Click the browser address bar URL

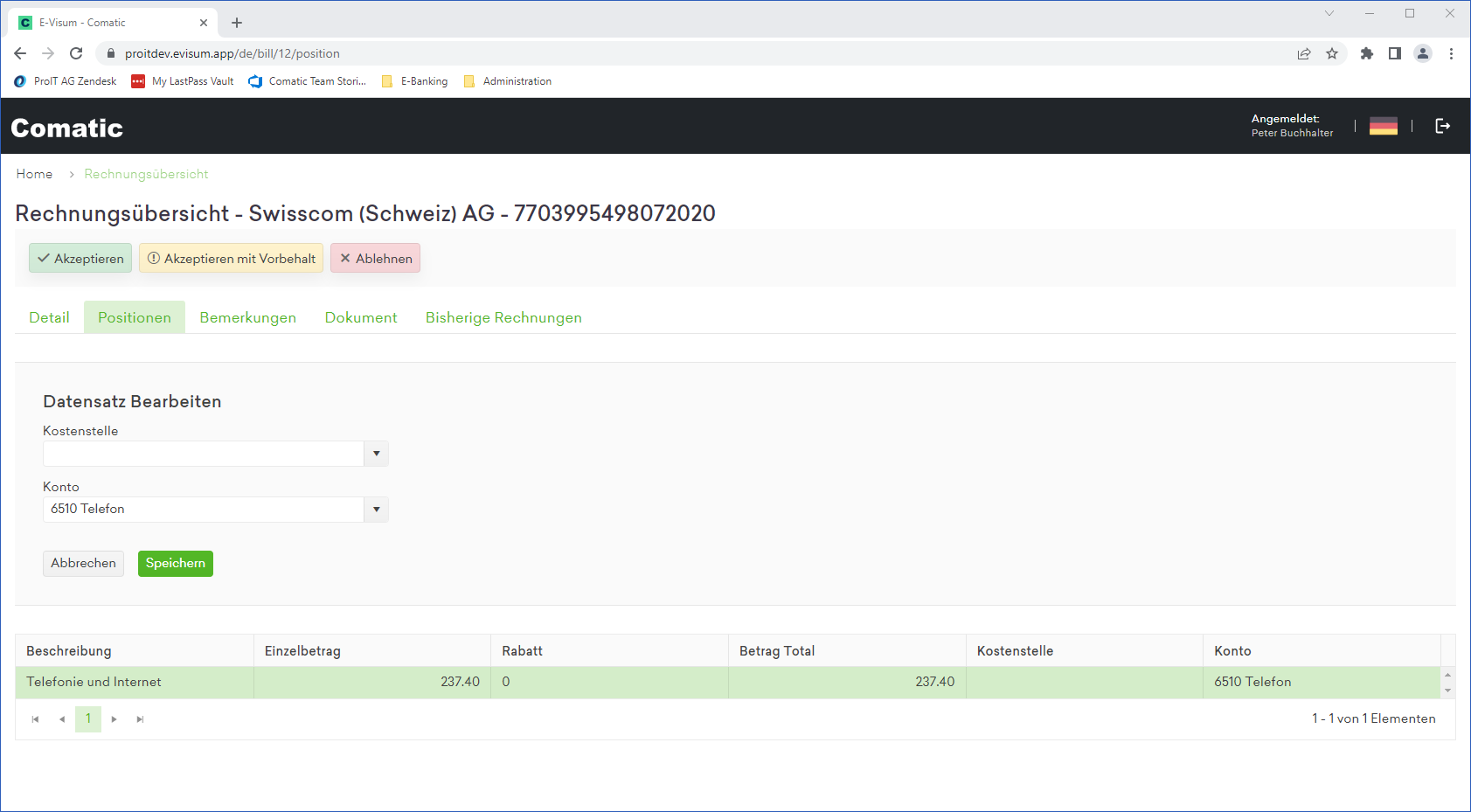tap(232, 53)
